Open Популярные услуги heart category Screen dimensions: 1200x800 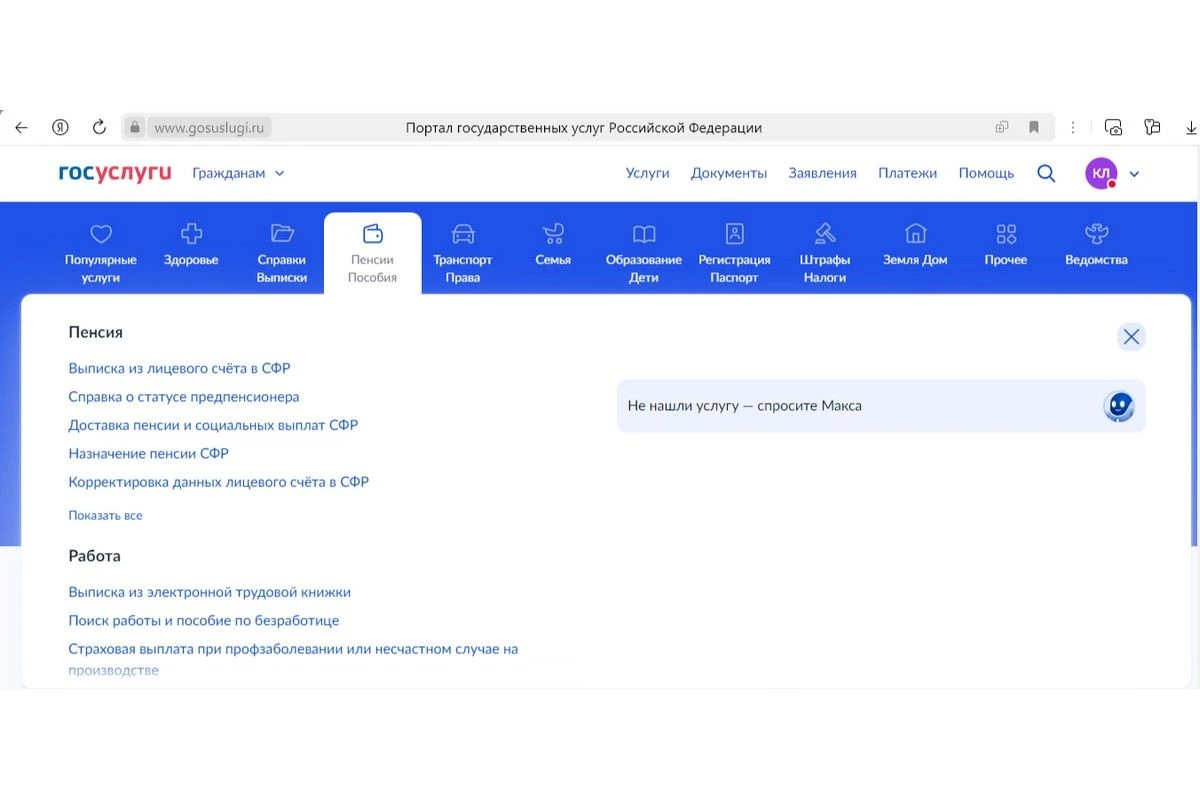point(101,254)
